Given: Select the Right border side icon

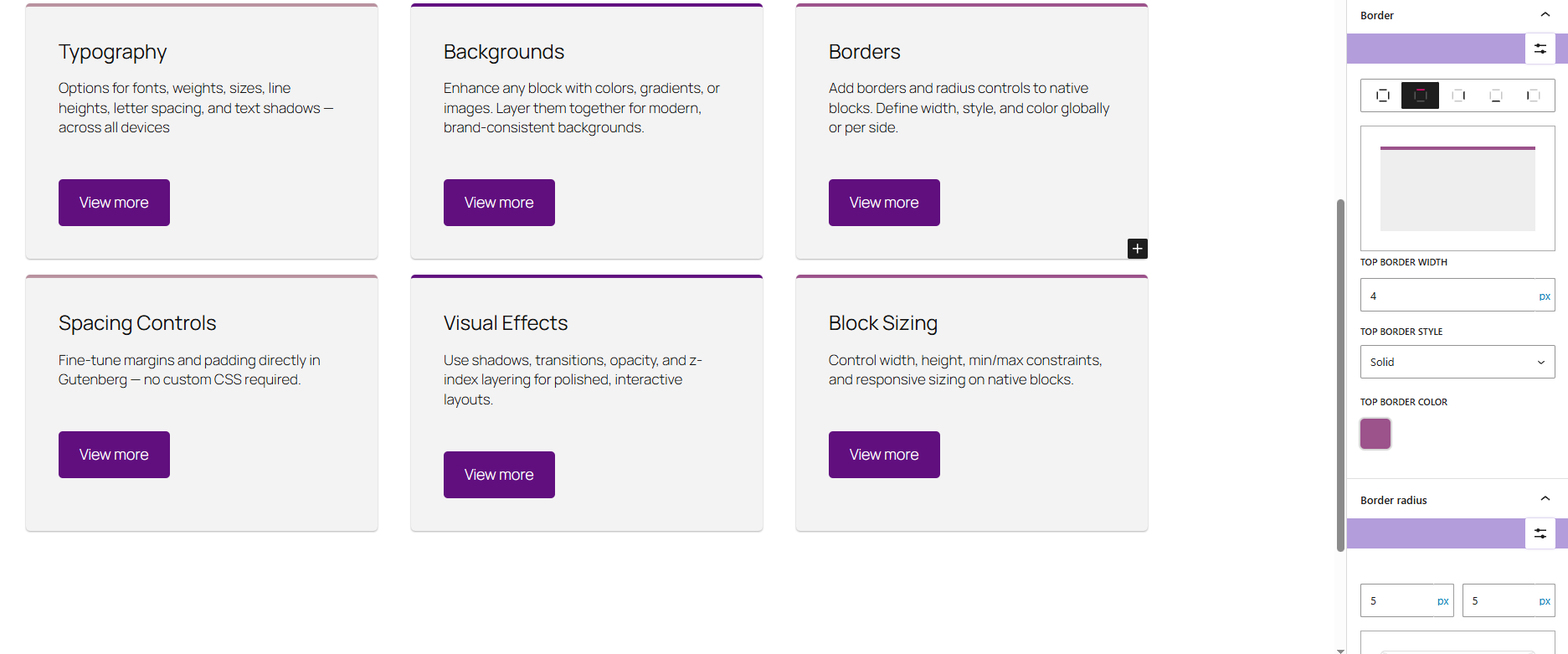Looking at the screenshot, I should (x=1457, y=95).
